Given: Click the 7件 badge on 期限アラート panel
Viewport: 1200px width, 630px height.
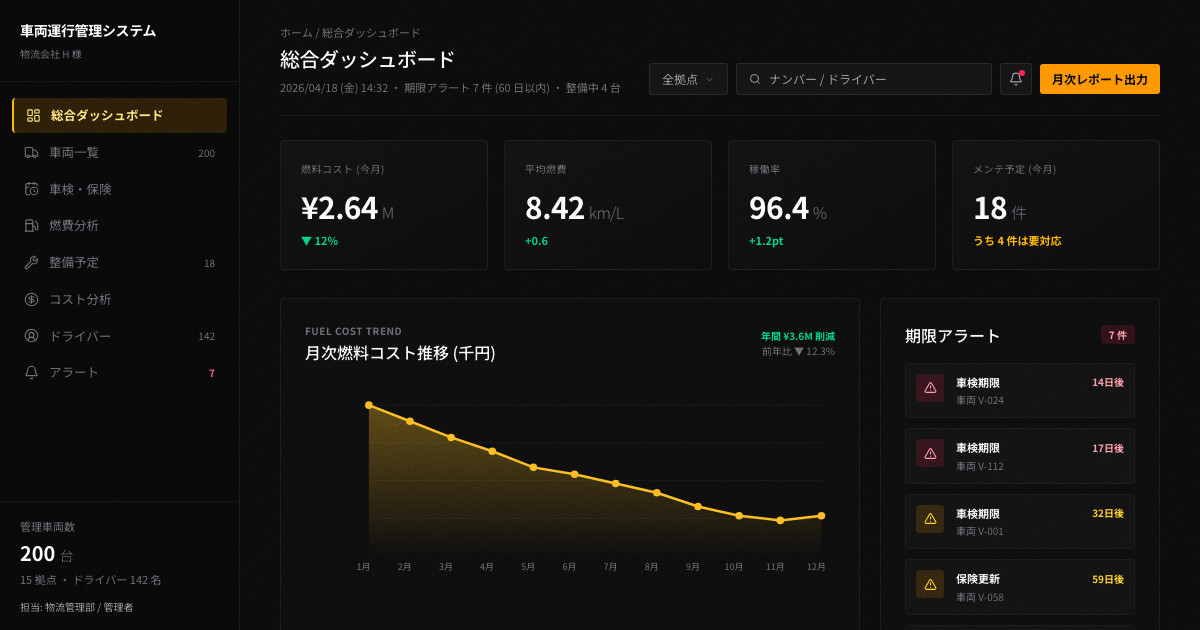Looking at the screenshot, I should pos(1117,335).
